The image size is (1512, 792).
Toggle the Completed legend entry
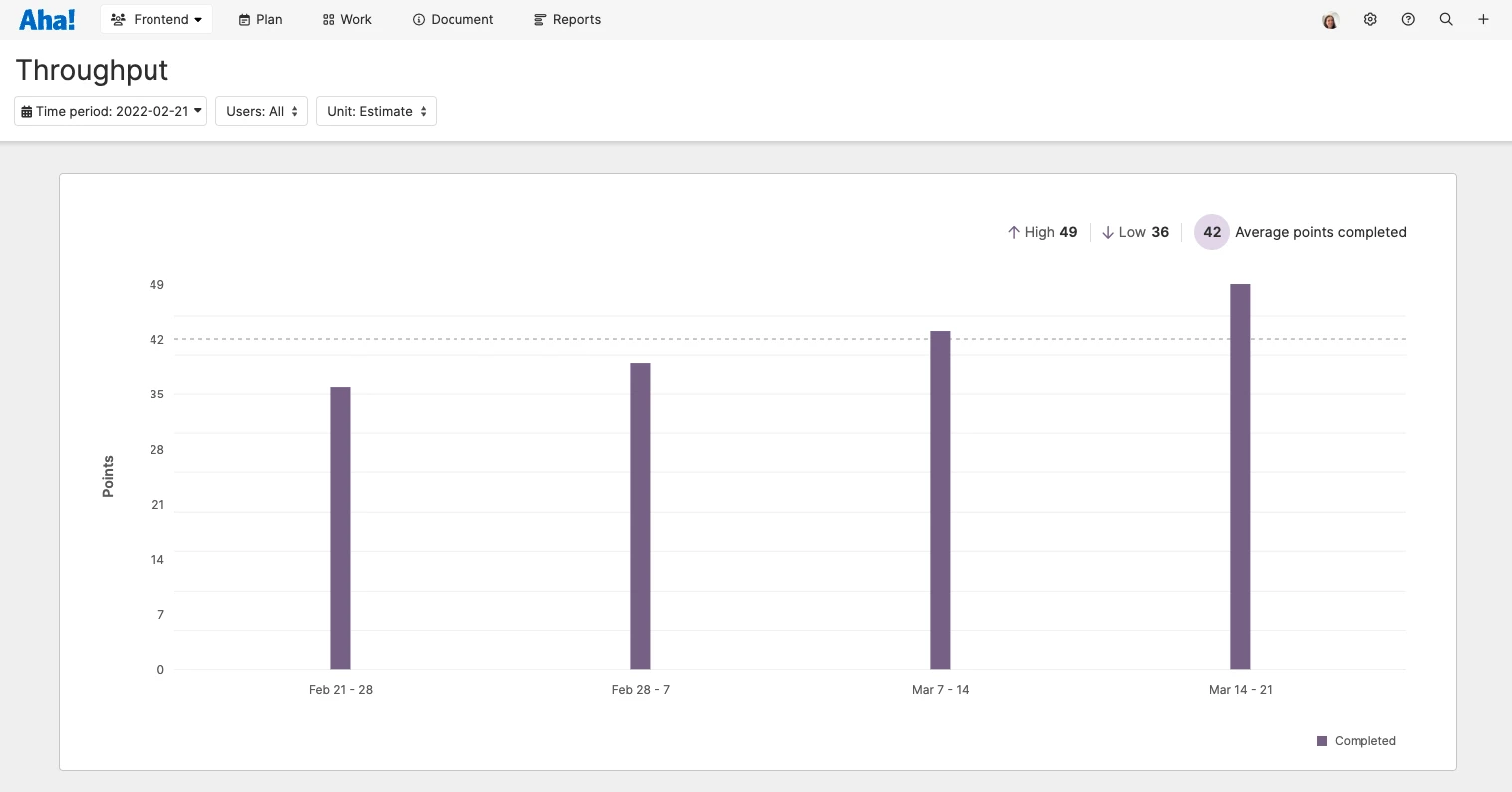tap(1357, 741)
